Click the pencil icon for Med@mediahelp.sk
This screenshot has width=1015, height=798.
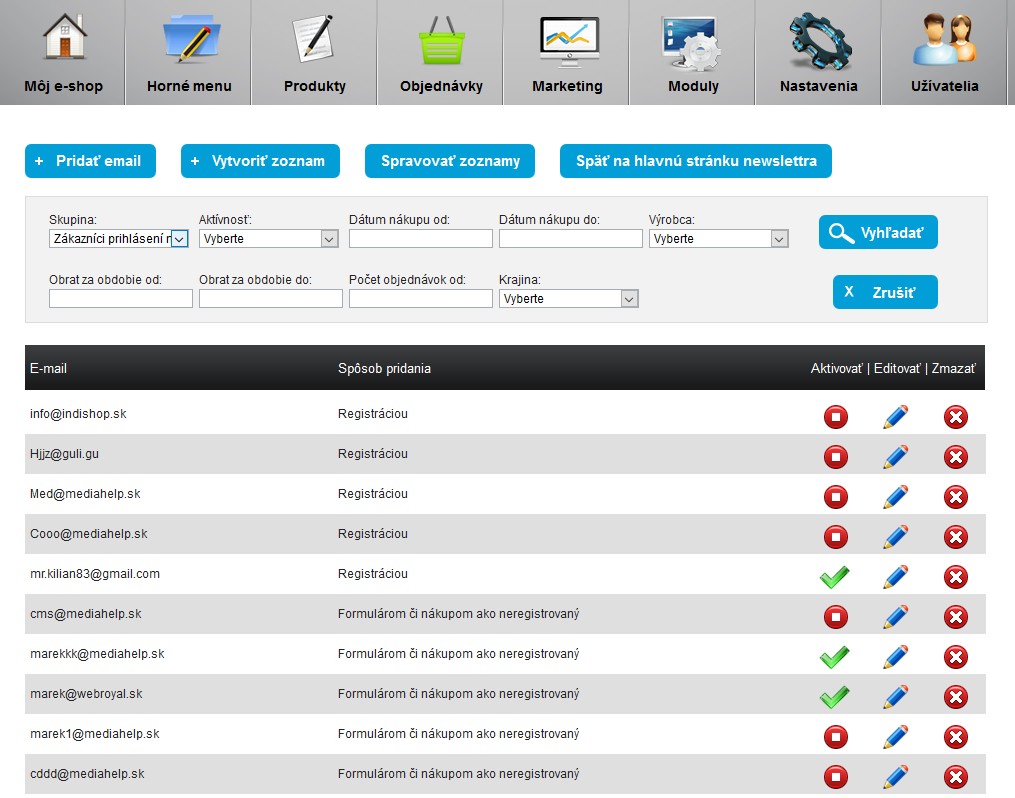(896, 497)
